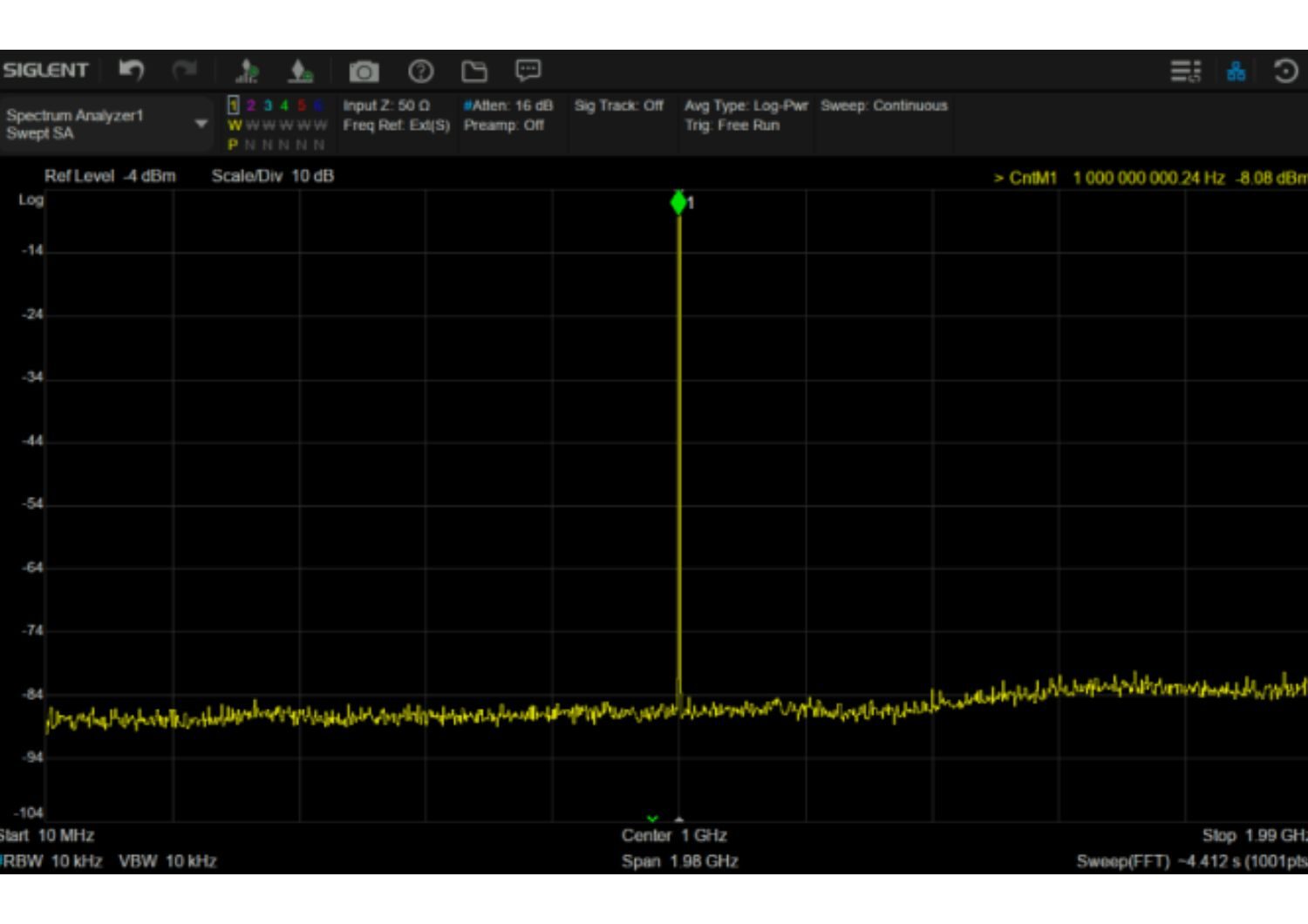Image resolution: width=1308 pixels, height=924 pixels.
Task: Click the green marker 1 diamond on the peak
Action: pyautogui.click(x=678, y=202)
